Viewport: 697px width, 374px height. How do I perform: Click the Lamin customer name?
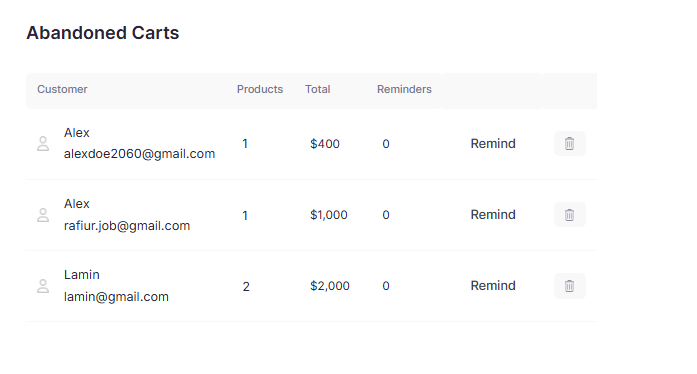click(82, 275)
